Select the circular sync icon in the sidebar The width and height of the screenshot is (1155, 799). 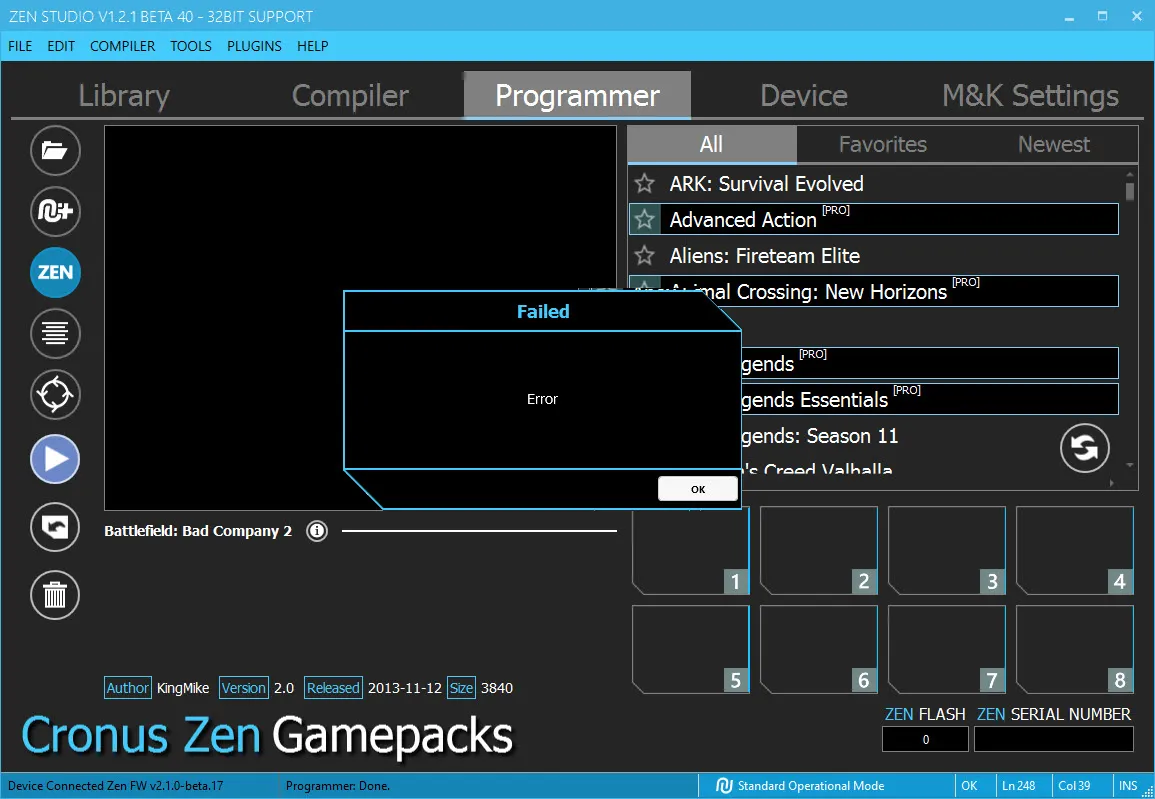click(55, 394)
